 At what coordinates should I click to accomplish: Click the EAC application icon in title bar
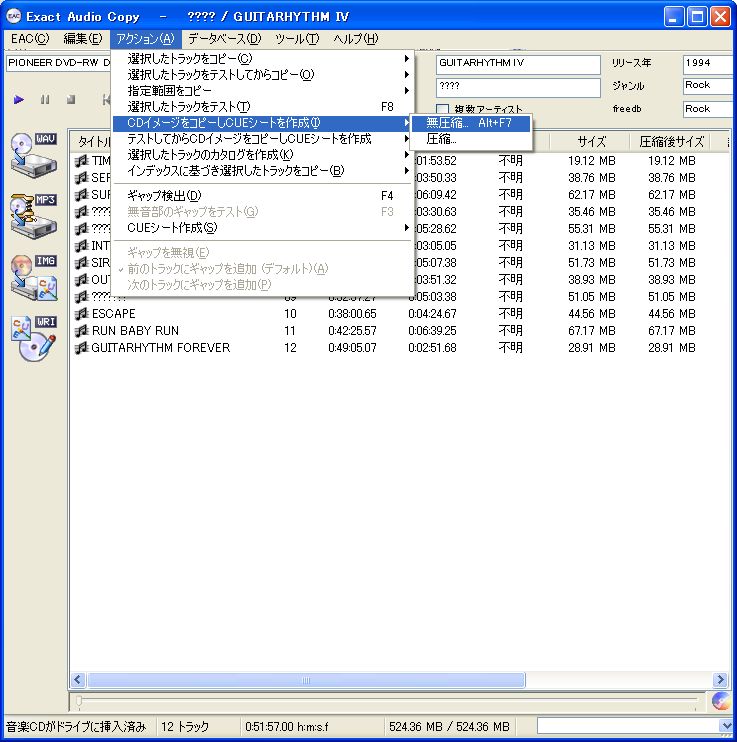14,17
